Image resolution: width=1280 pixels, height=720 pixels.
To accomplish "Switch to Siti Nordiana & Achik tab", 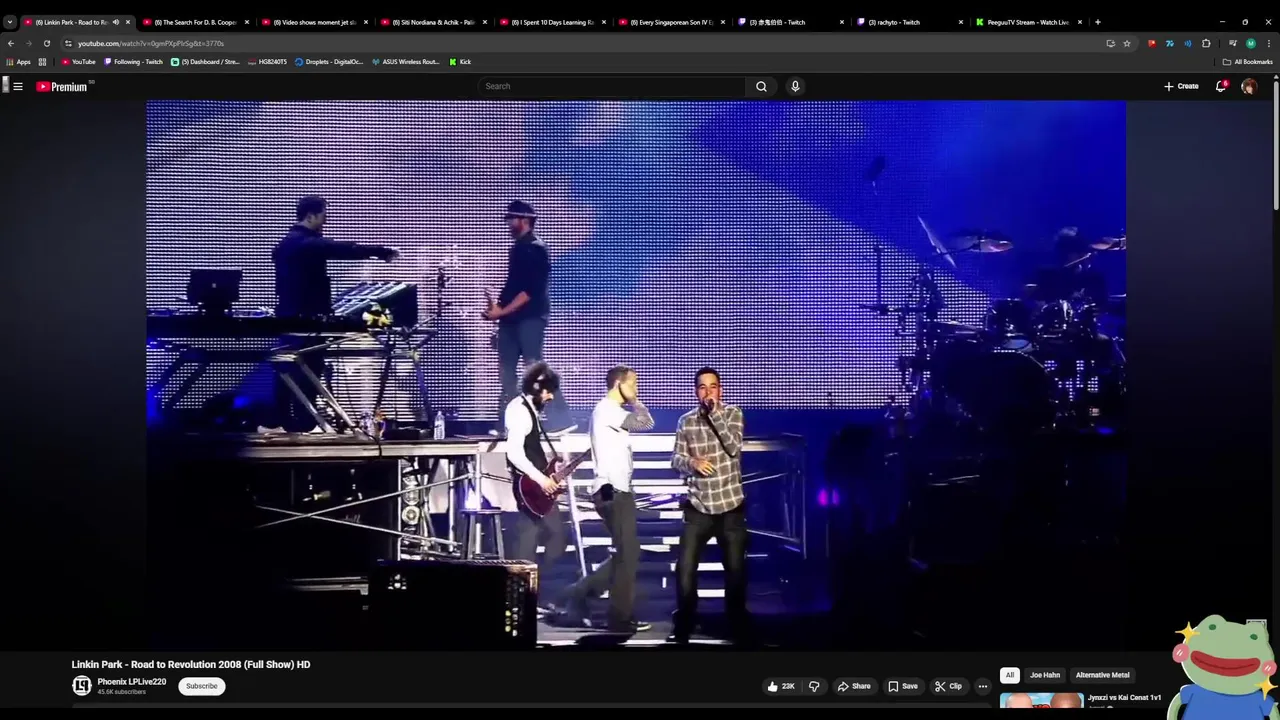I will [433, 22].
